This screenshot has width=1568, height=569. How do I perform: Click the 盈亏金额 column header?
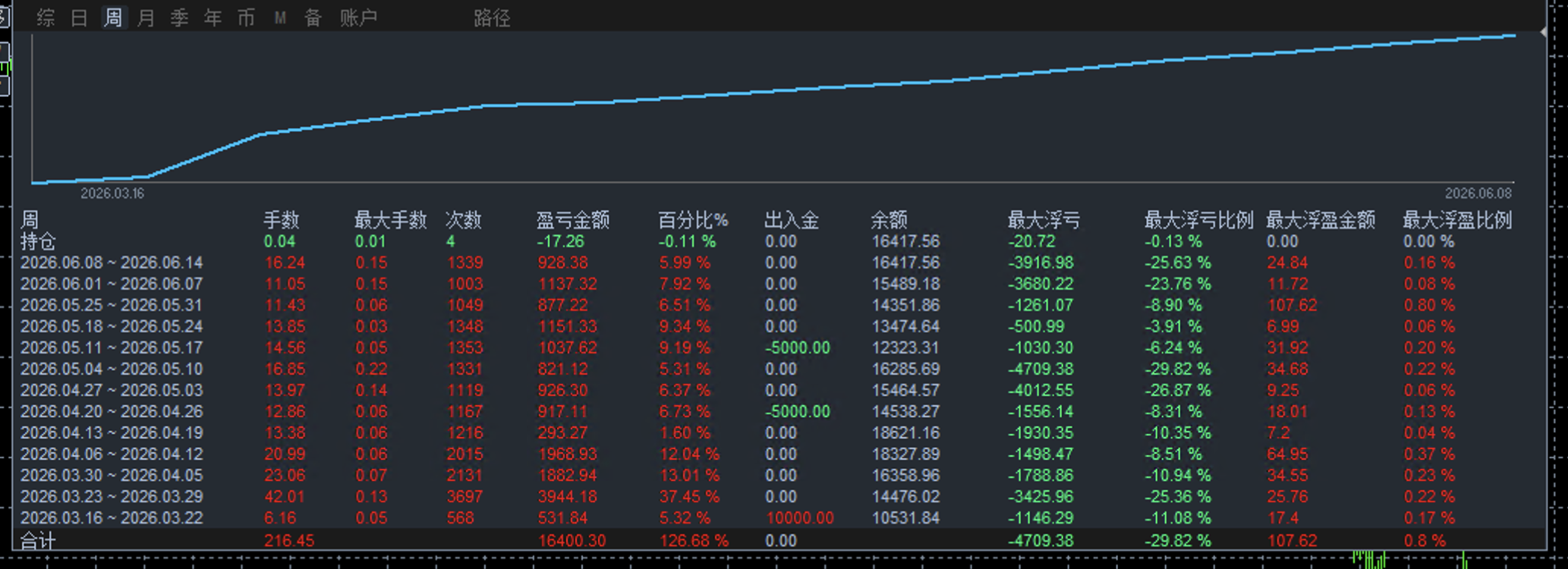click(573, 220)
